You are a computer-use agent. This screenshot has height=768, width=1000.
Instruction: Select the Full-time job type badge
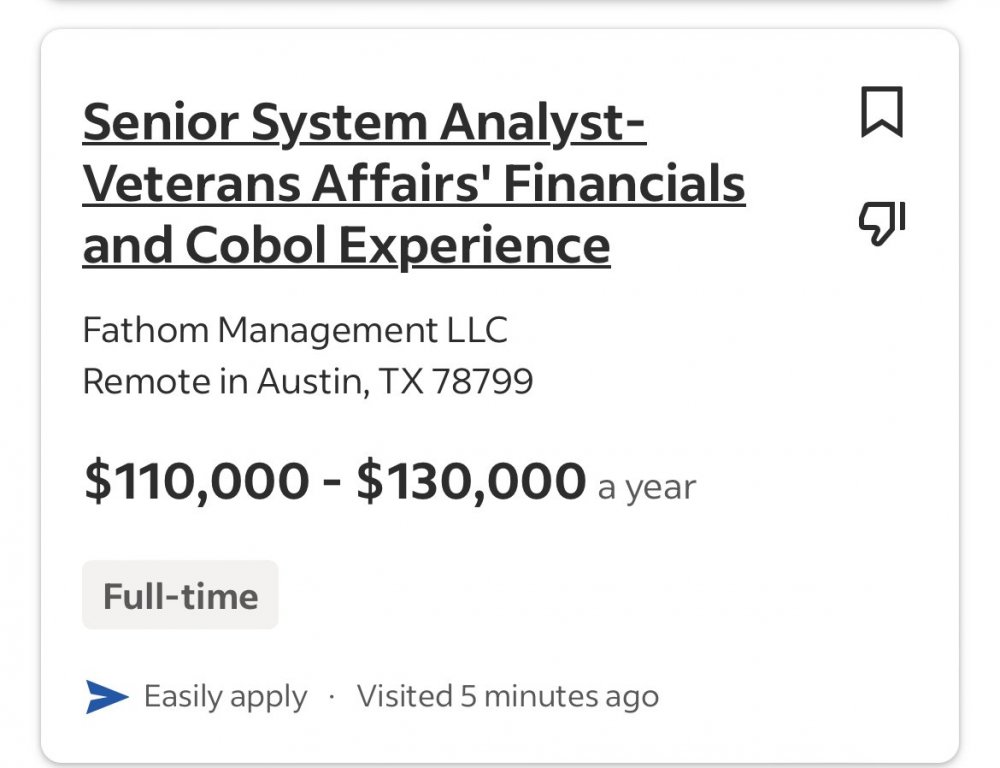(x=180, y=596)
